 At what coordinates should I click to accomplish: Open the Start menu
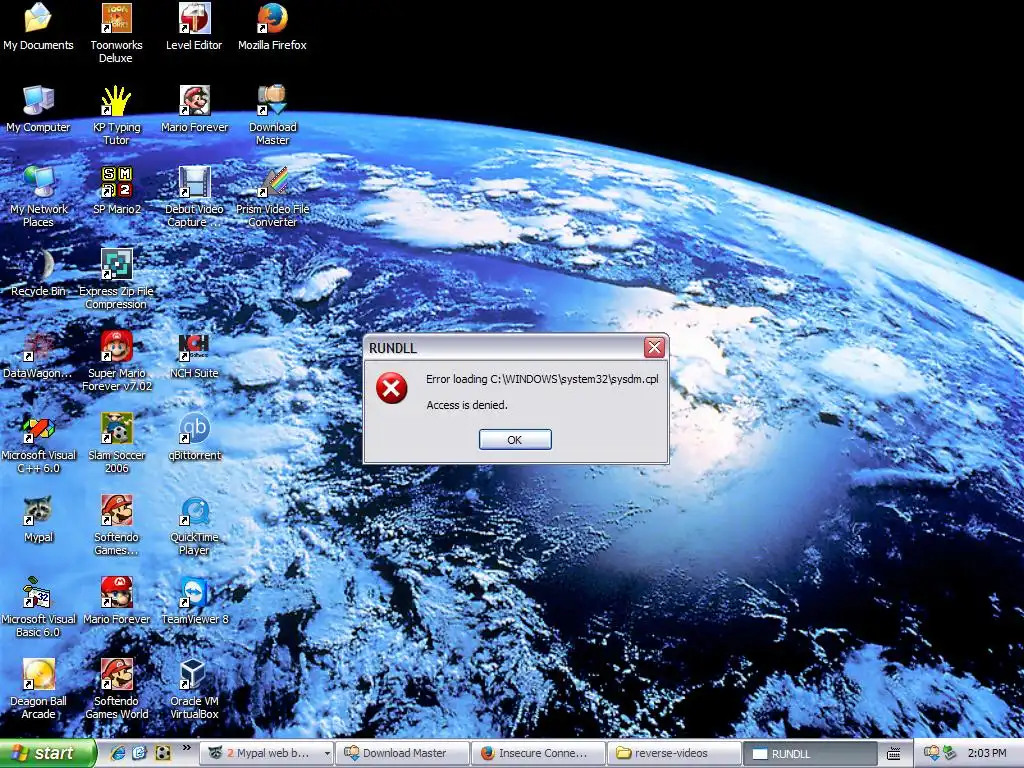click(x=47, y=753)
